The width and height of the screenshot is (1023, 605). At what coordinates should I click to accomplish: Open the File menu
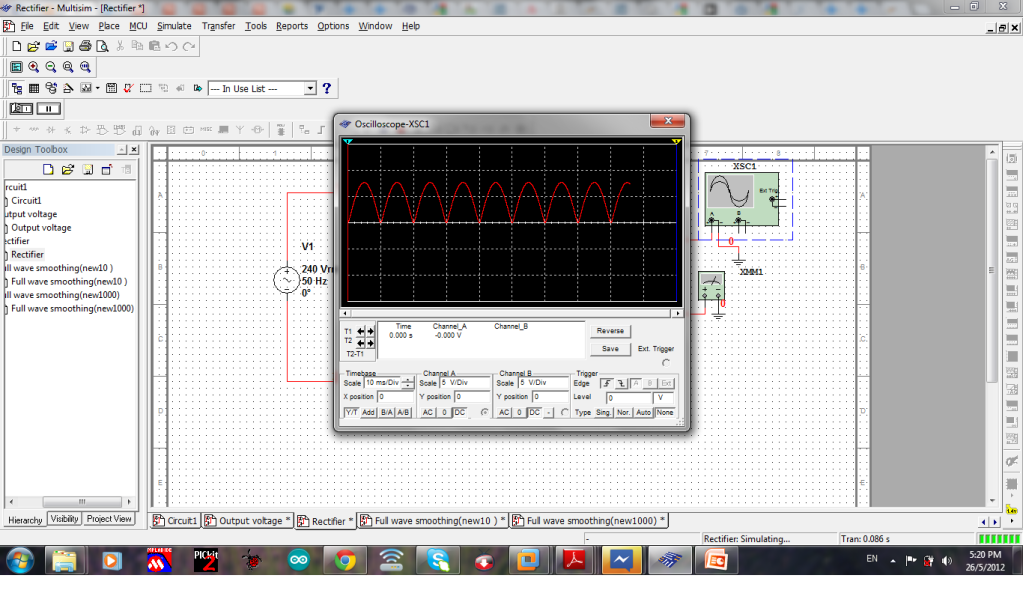pos(27,26)
